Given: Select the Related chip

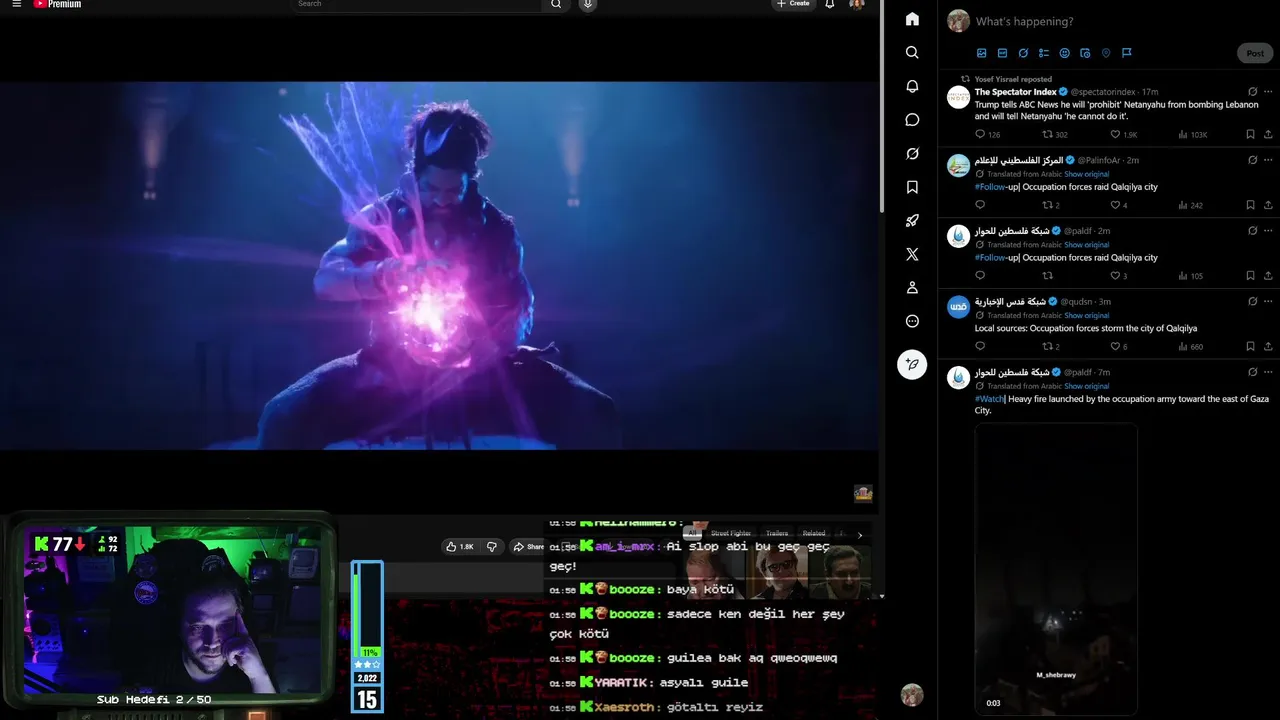Looking at the screenshot, I should pos(814,533).
